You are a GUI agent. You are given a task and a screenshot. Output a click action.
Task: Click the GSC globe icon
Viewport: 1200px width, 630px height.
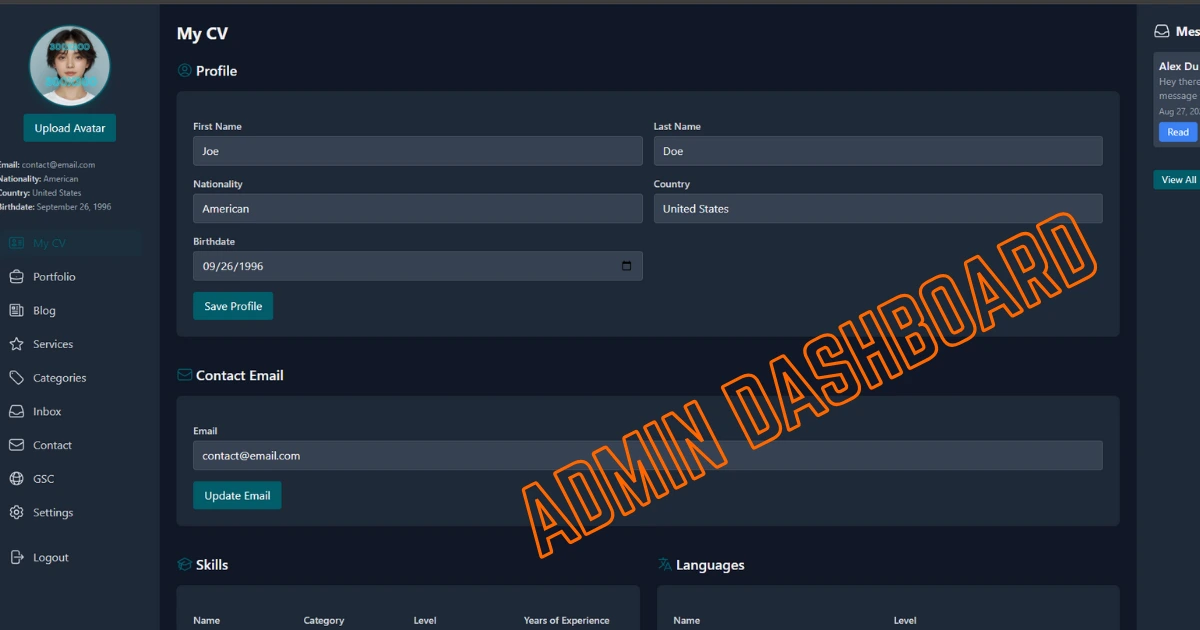pos(16,479)
